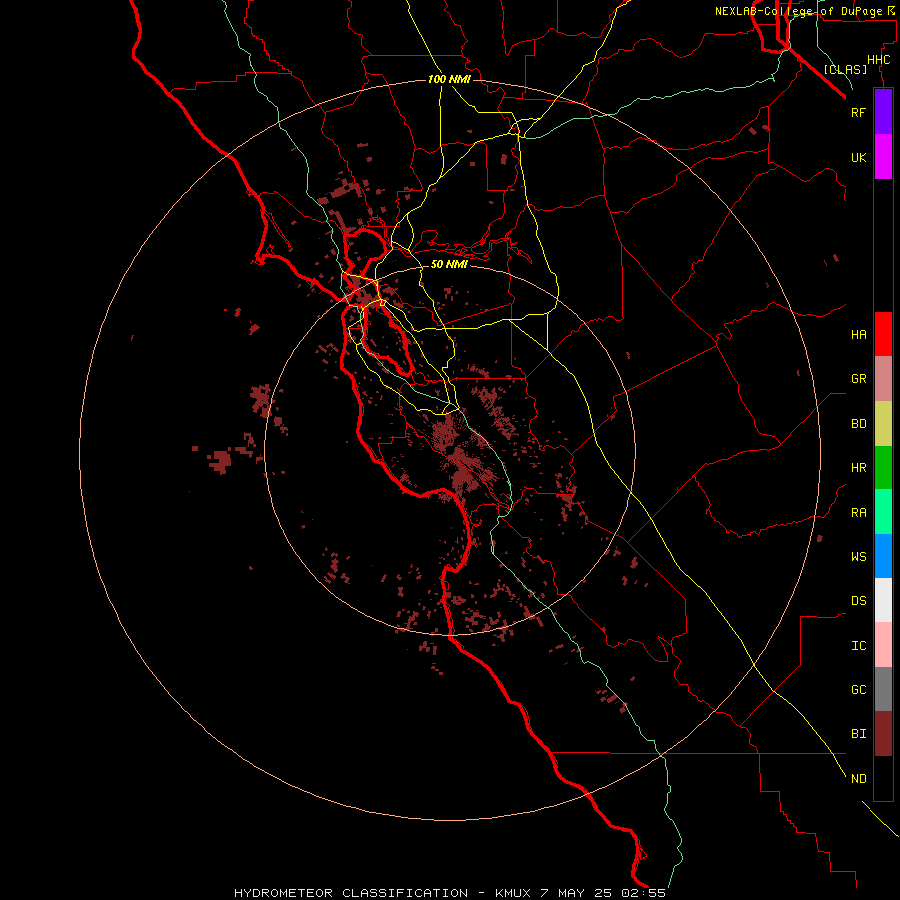Click the red HA color swatch
Image resolution: width=900 pixels, height=900 pixels.
point(883,334)
